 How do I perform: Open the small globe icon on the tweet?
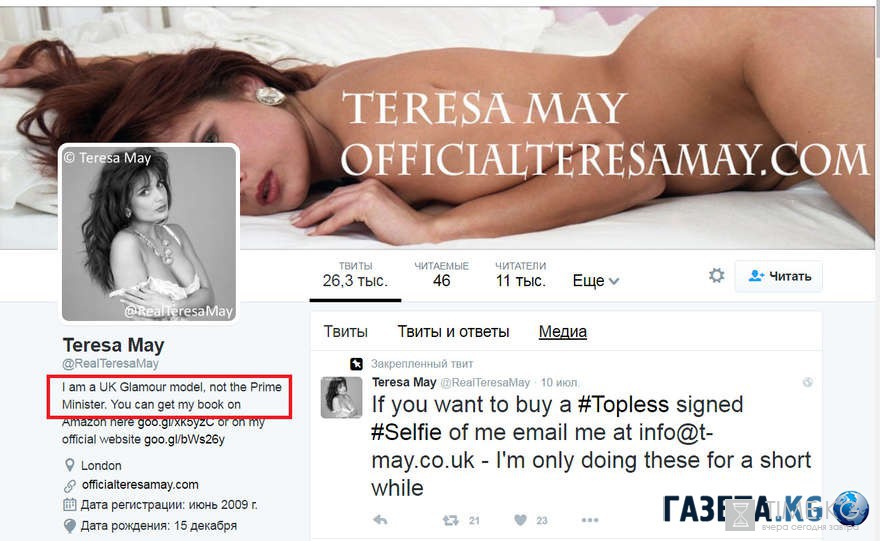pos(808,382)
